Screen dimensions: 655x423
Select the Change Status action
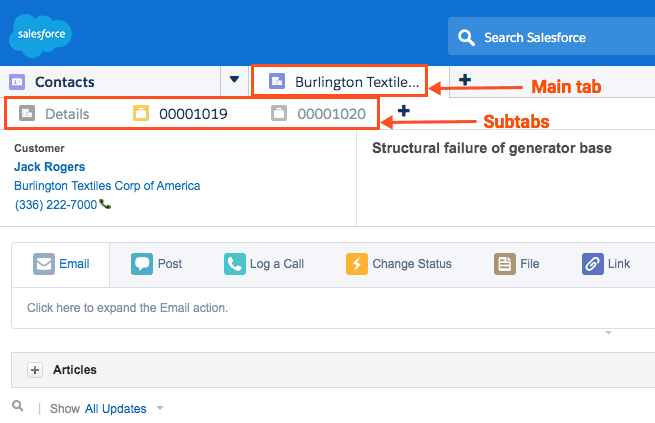coord(399,264)
